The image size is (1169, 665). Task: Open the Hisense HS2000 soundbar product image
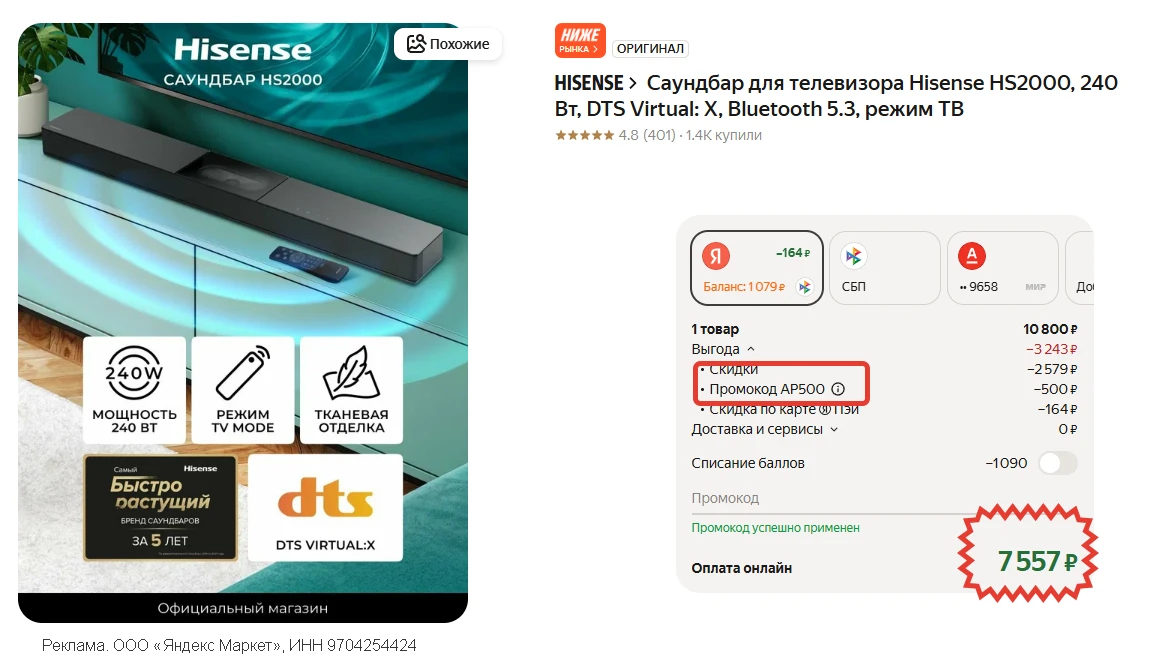click(x=243, y=323)
